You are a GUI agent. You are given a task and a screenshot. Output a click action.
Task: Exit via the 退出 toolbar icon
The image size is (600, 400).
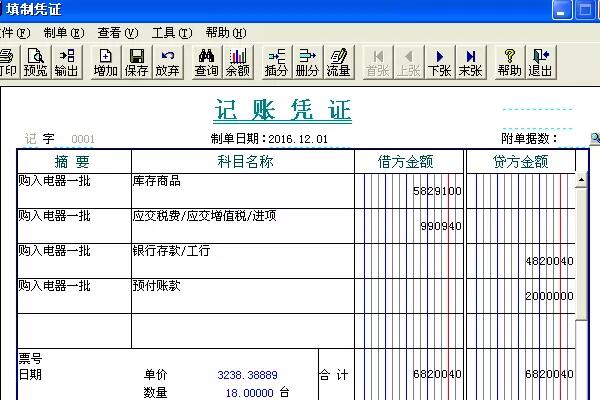tap(540, 62)
